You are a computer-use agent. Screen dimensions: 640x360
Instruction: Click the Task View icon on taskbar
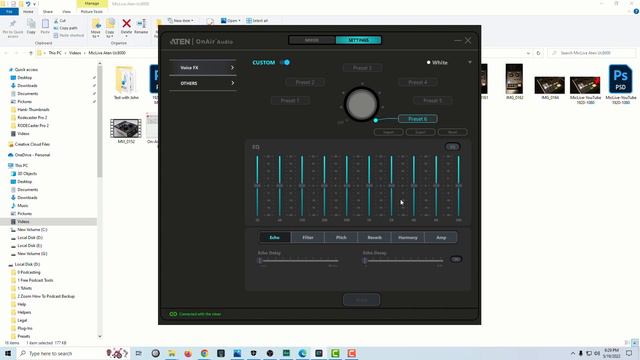click(139, 353)
